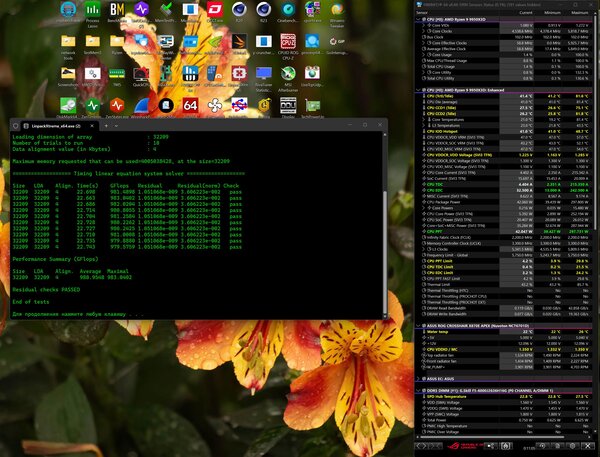The height and width of the screenshot is (457, 600).
Task: Click the HWiNFO settings gear icon
Action: 572,446
